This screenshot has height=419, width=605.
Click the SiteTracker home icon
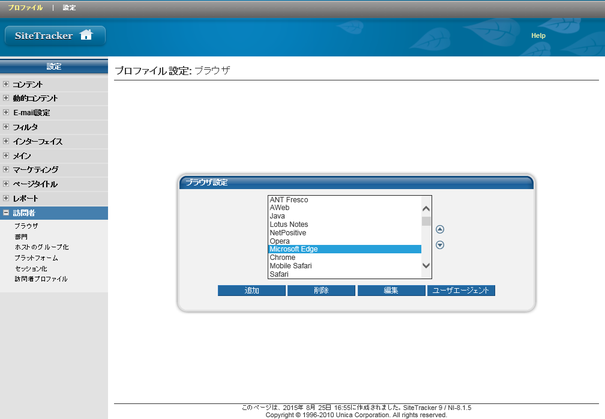pos(86,35)
